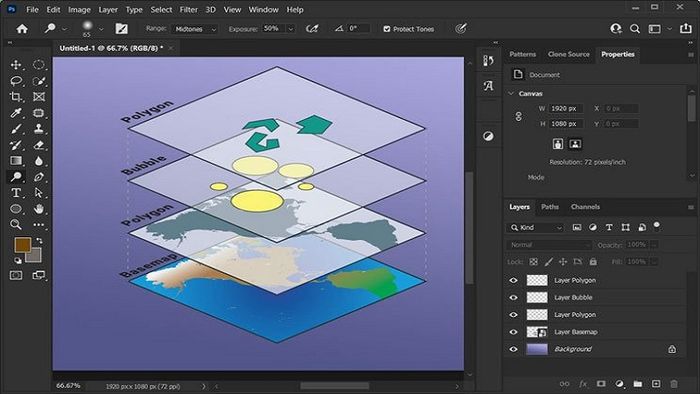Image resolution: width=700 pixels, height=394 pixels.
Task: Add layer style fx icon
Action: click(x=583, y=384)
